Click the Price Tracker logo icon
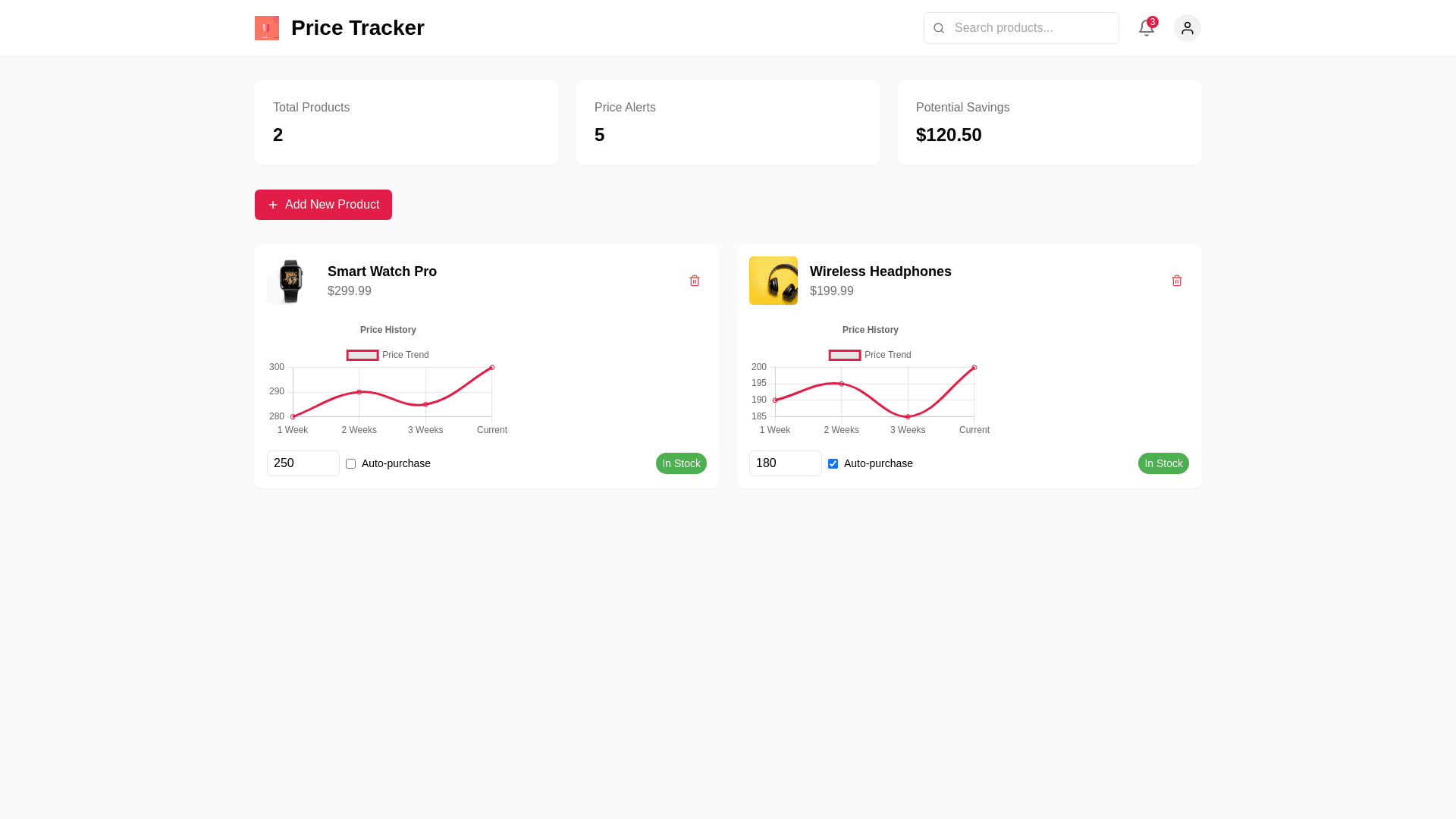The image size is (1456, 819). [x=266, y=28]
